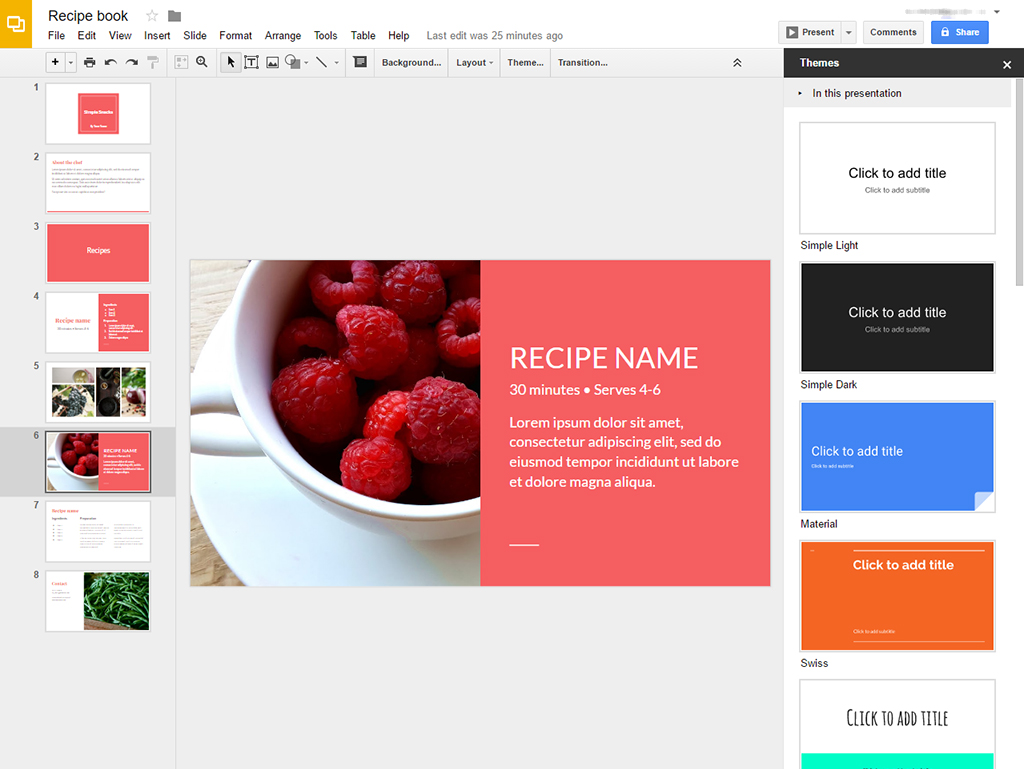Select the Text box tool

tap(251, 62)
